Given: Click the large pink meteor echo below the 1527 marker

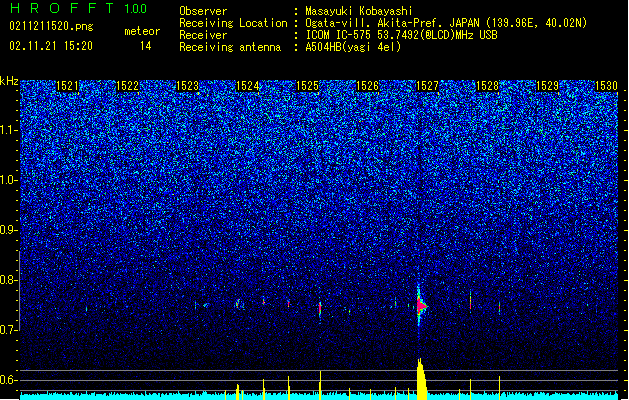Looking at the screenshot, I should [421, 306].
